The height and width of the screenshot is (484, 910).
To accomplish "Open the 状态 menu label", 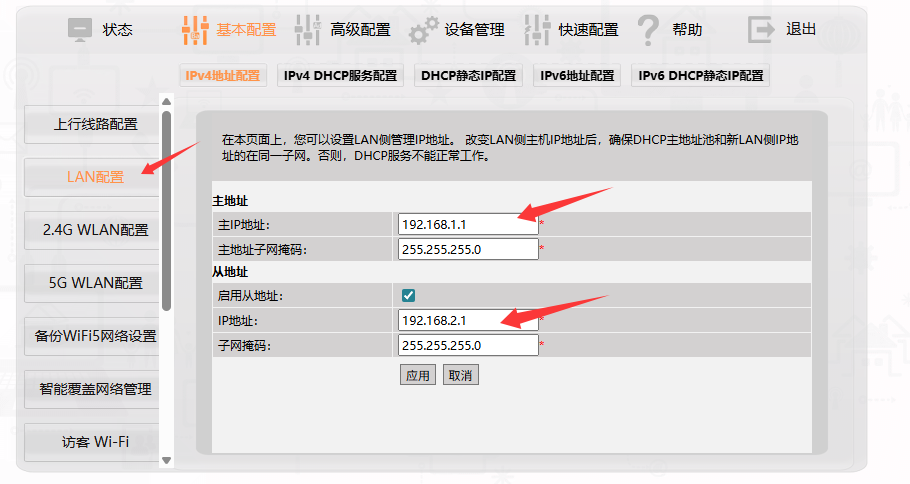I will coord(118,30).
